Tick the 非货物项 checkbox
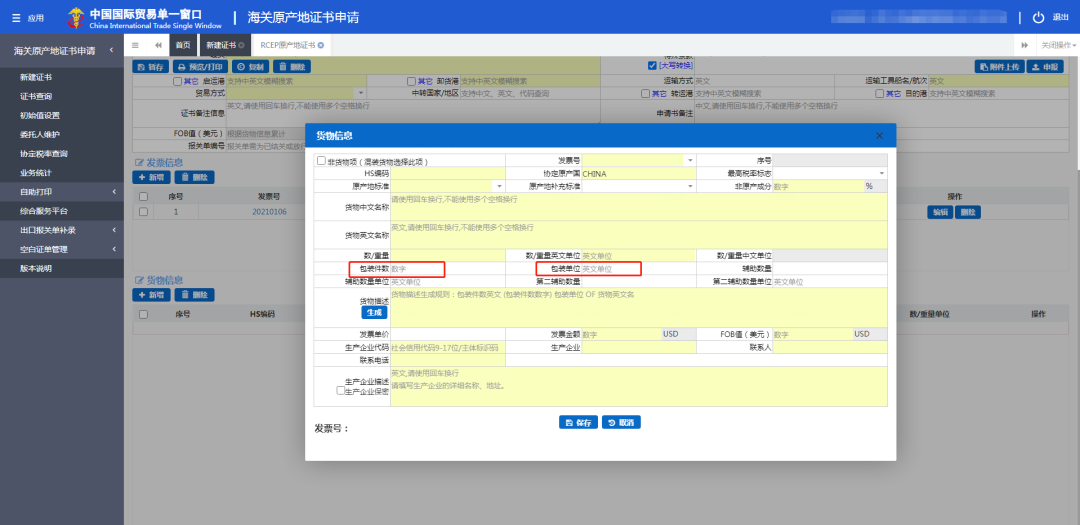Viewport: 1080px width, 525px height. pyautogui.click(x=321, y=160)
